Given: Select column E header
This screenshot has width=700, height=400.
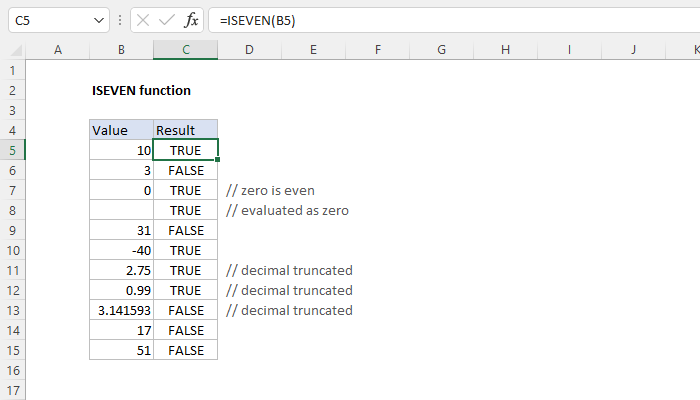Looking at the screenshot, I should pos(313,50).
